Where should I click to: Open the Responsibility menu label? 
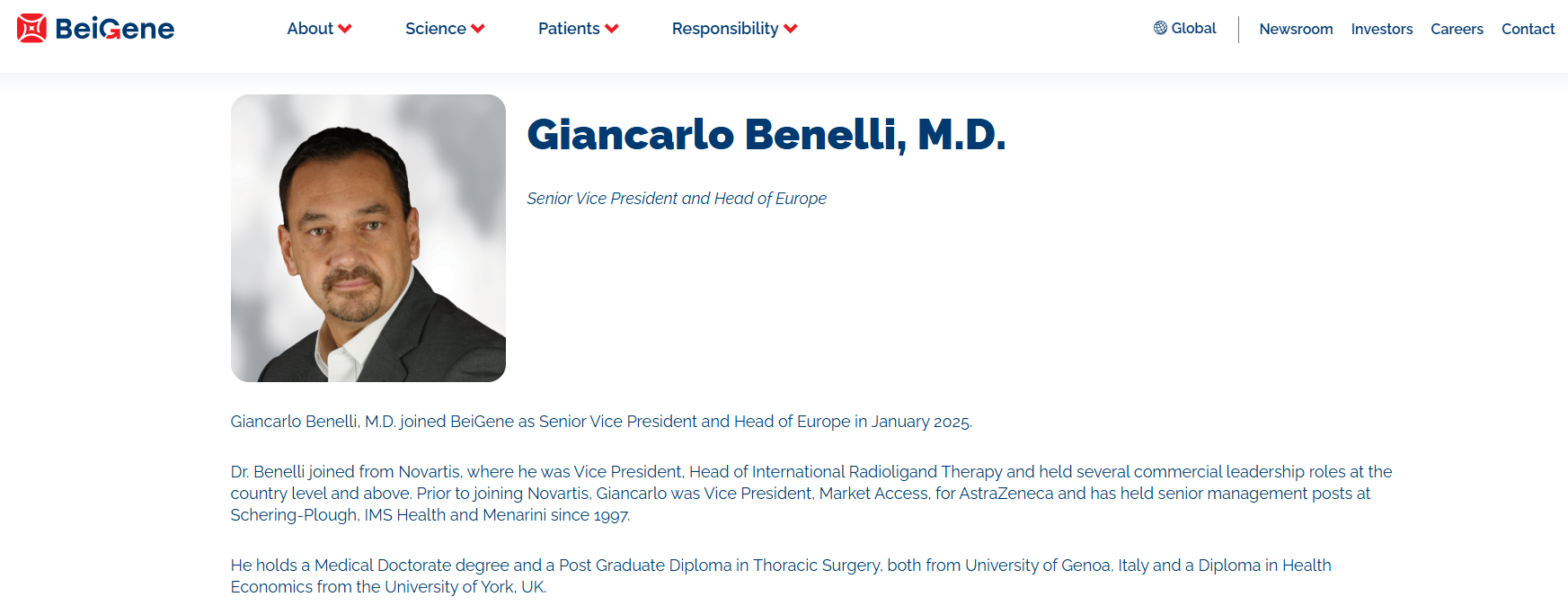[x=725, y=29]
